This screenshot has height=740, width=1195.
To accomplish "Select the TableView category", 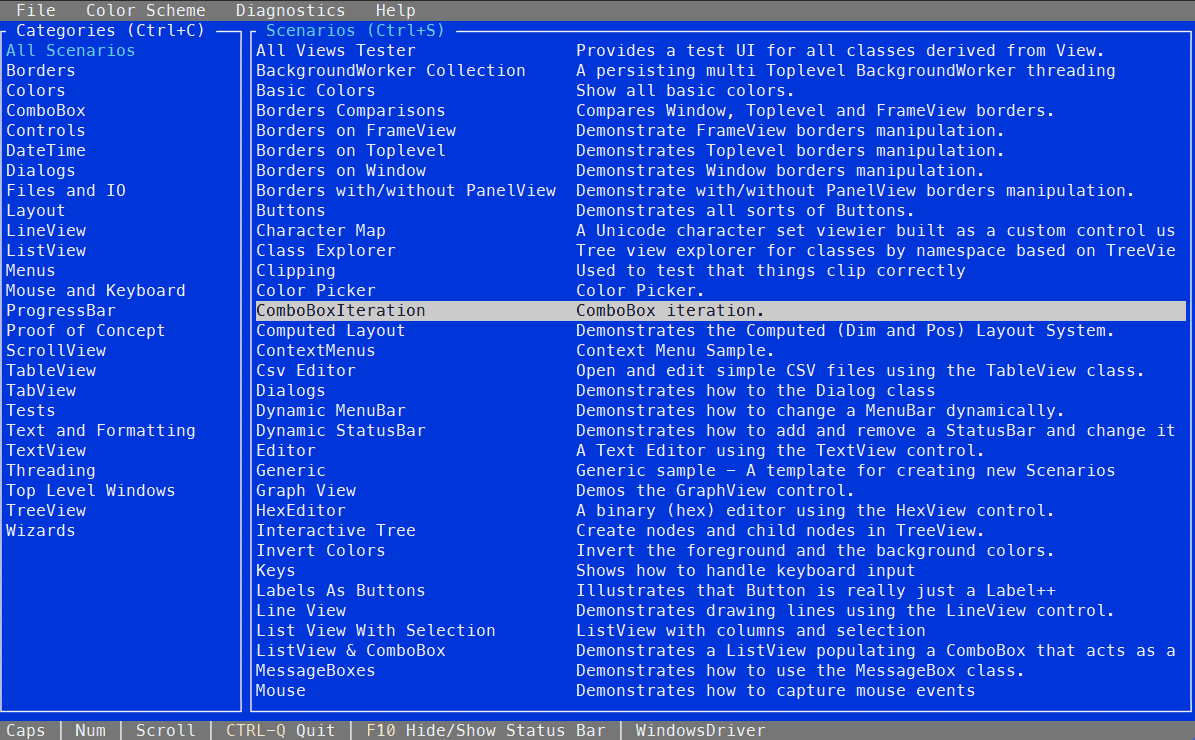I will point(50,370).
